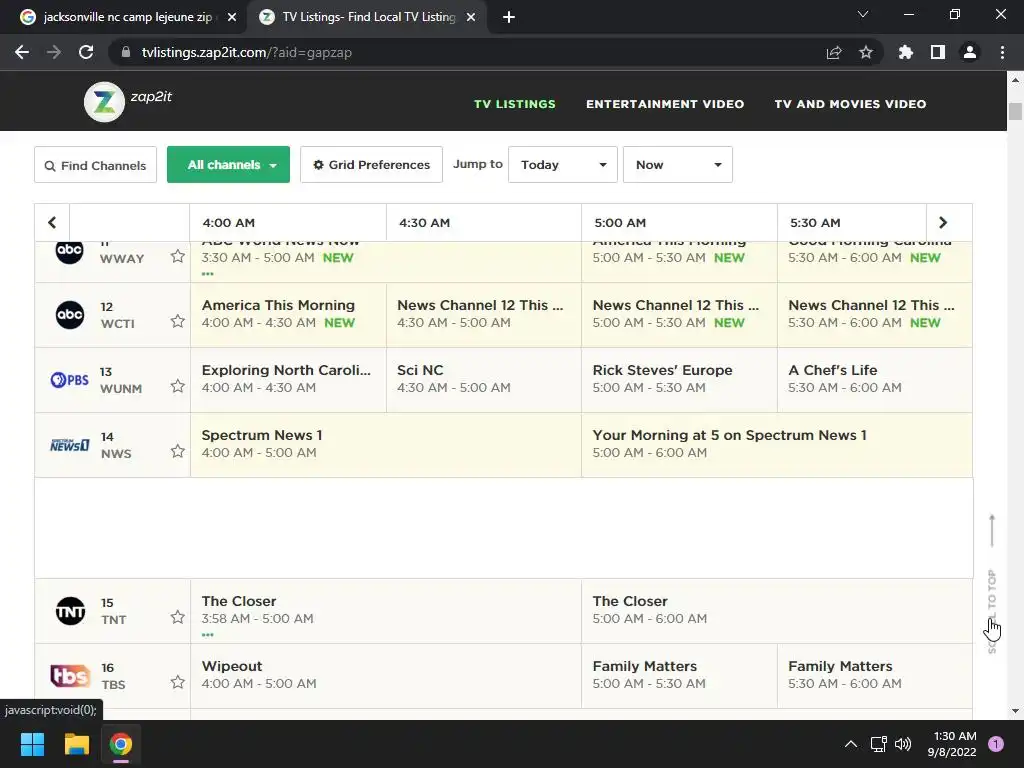Show hidden system tray icons
1024x768 pixels.
pyautogui.click(x=850, y=744)
